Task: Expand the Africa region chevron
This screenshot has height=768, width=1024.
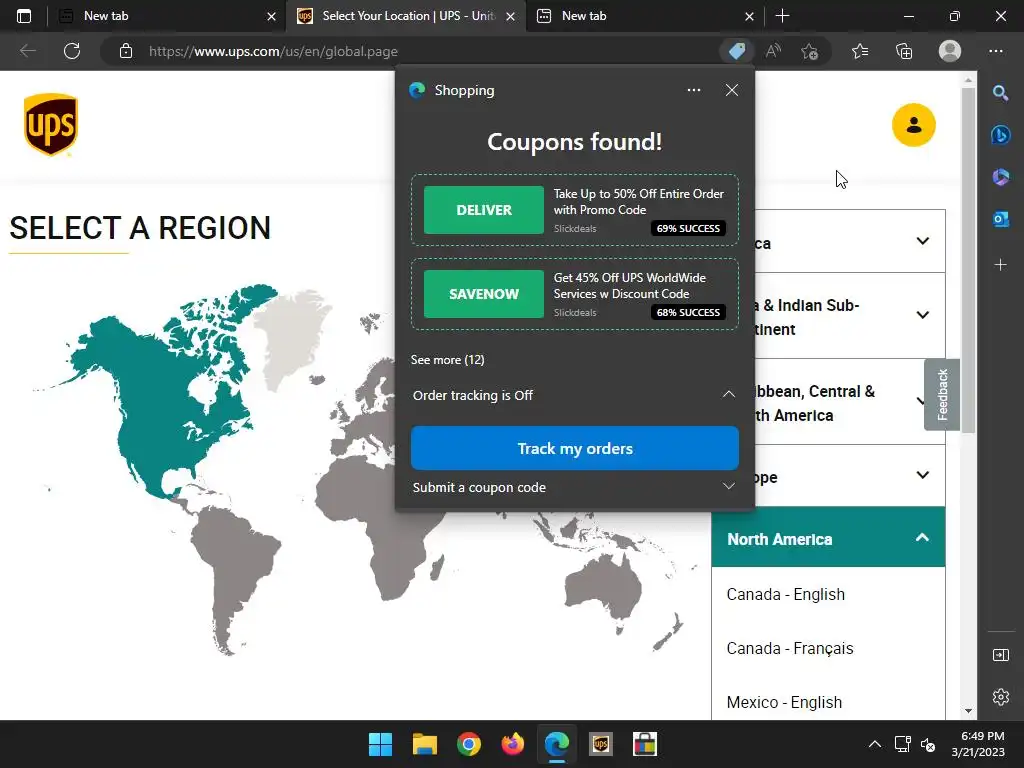Action: pos(922,241)
